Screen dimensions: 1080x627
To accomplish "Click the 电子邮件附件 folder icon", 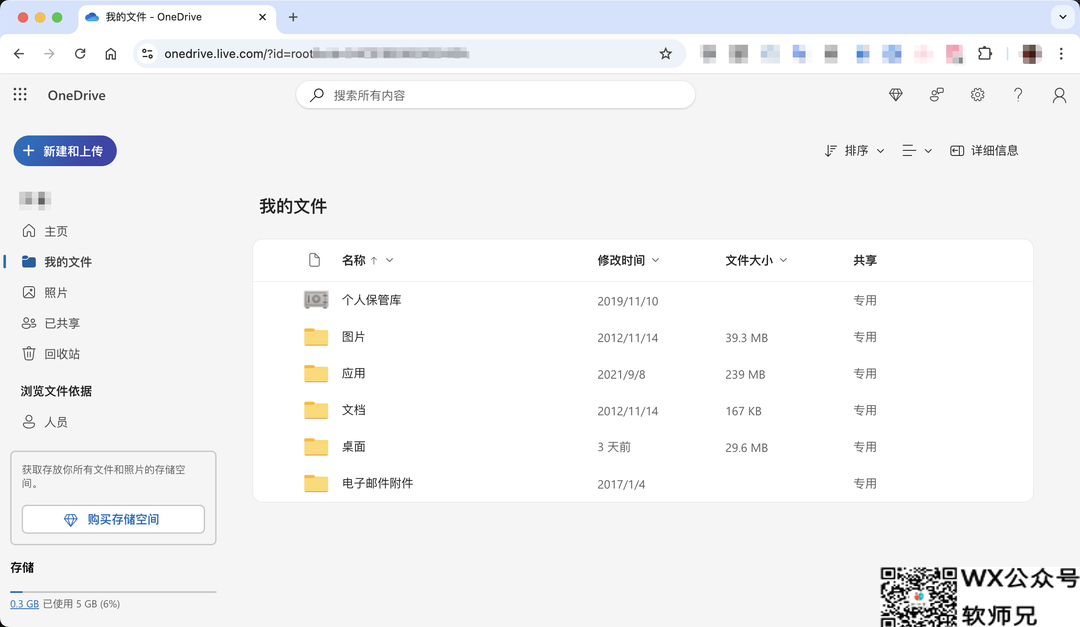I will pyautogui.click(x=316, y=483).
